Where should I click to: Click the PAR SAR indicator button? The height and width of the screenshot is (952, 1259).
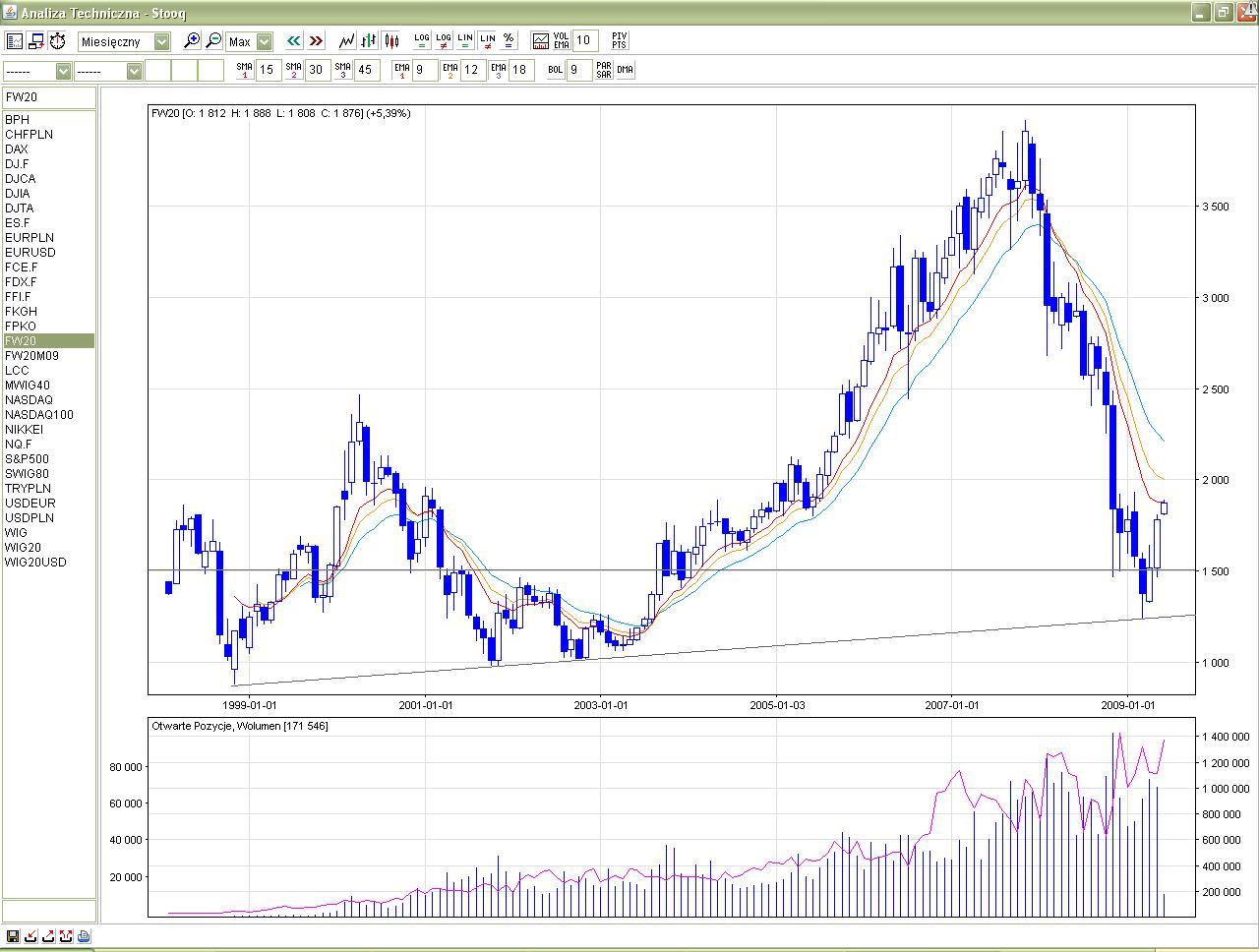coord(603,70)
